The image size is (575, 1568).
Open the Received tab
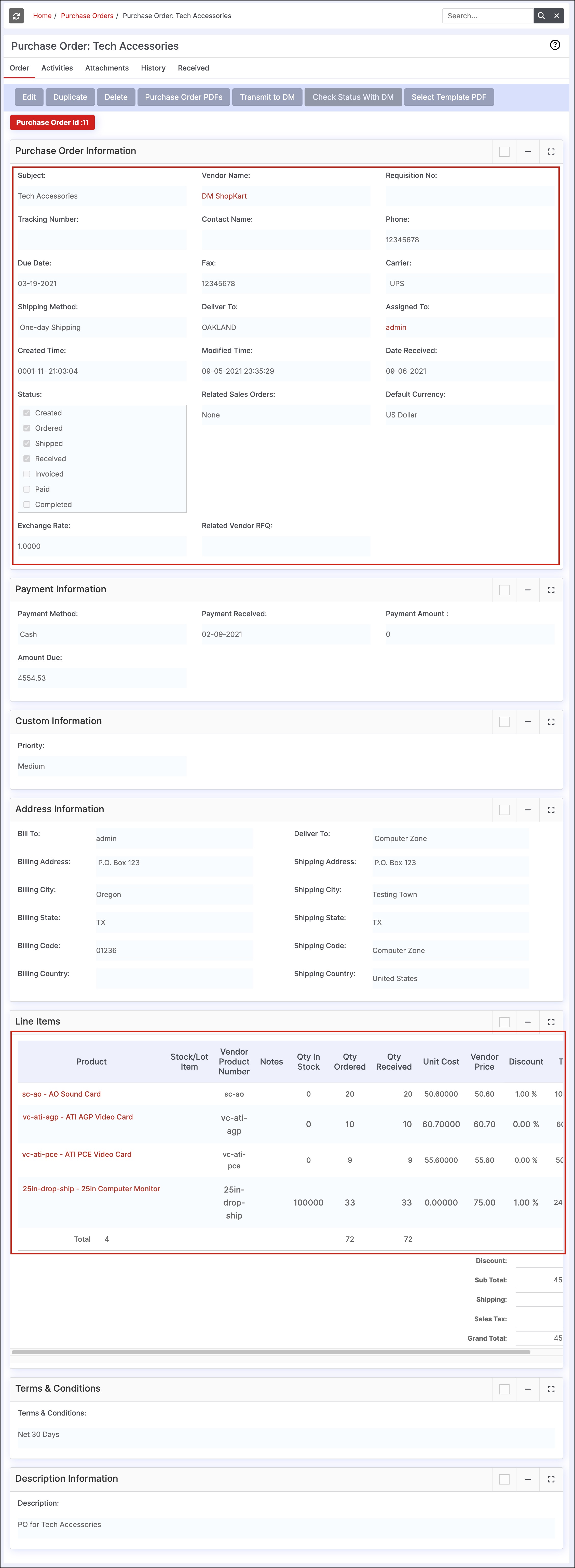pyautogui.click(x=193, y=68)
